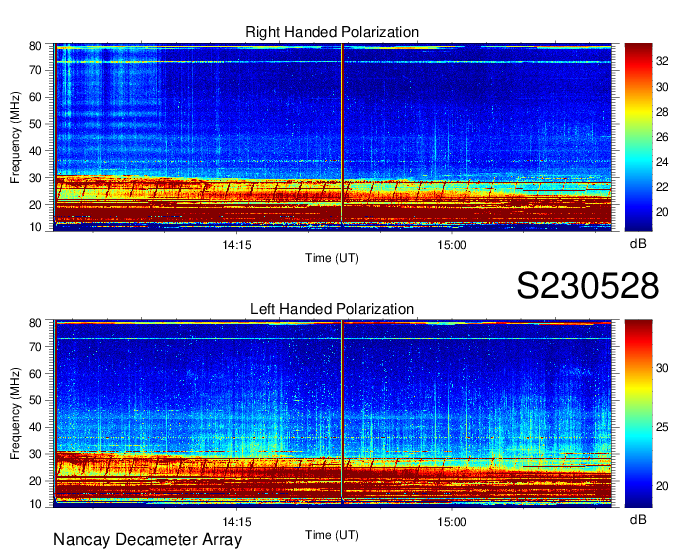Click the 'Nancay Decameter Array' caption
The width and height of the screenshot is (680, 552).
click(147, 539)
